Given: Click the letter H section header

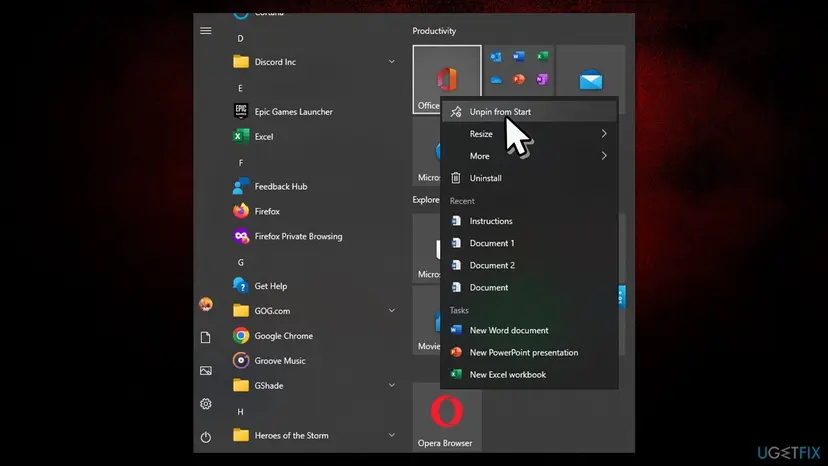Looking at the screenshot, I should click(x=240, y=412).
